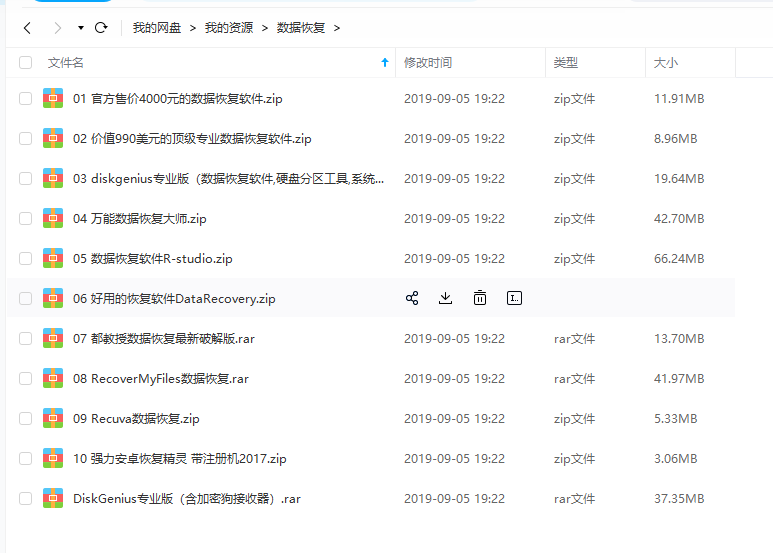Select file 05 数据恢复软件R-studio.zip
This screenshot has width=773, height=553.
click(x=152, y=258)
